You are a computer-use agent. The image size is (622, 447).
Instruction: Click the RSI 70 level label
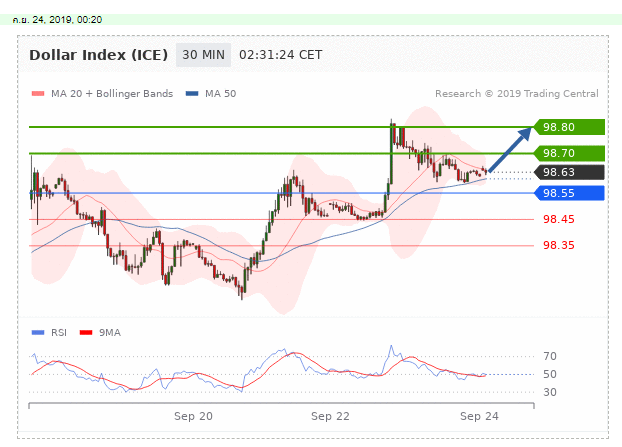550,357
